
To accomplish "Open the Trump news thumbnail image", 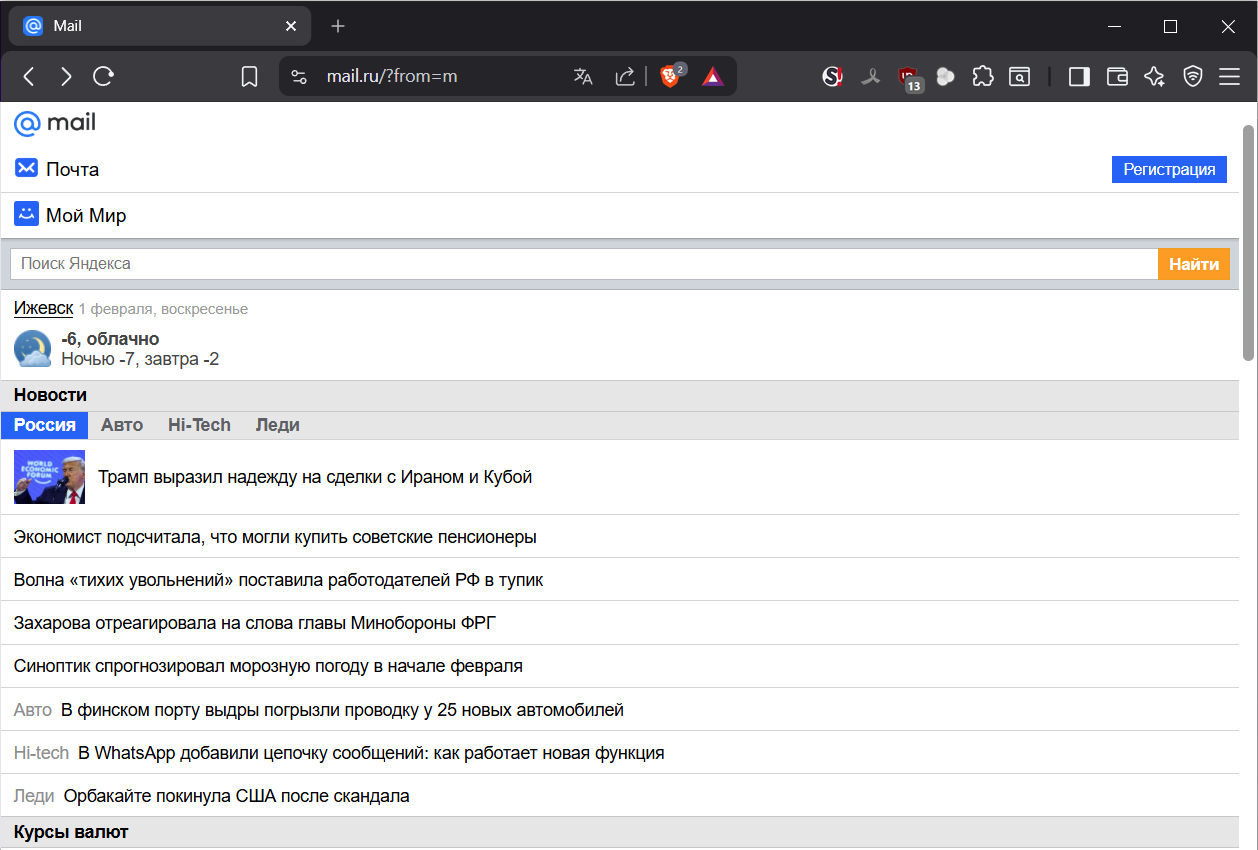I will pos(49,477).
